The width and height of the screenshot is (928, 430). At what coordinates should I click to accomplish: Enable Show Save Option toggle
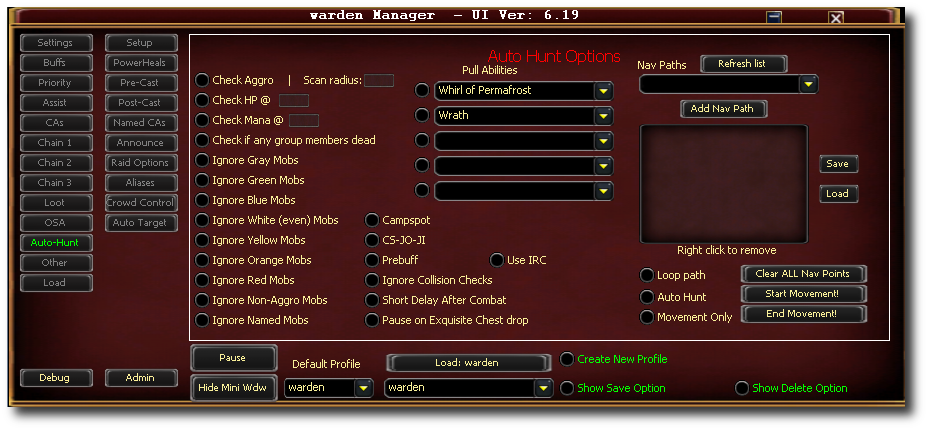coord(567,388)
